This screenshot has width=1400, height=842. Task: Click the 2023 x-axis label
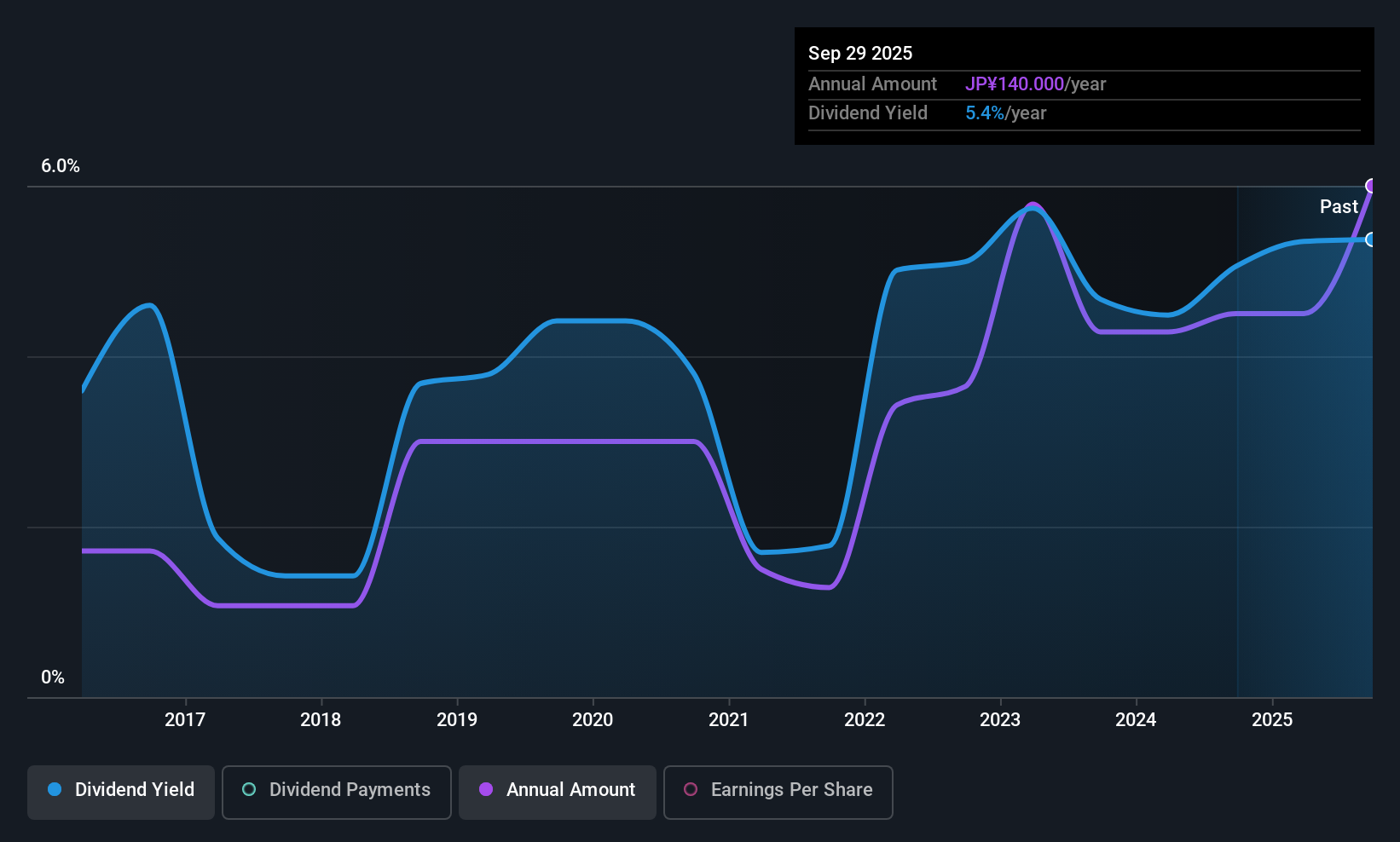pos(1000,720)
